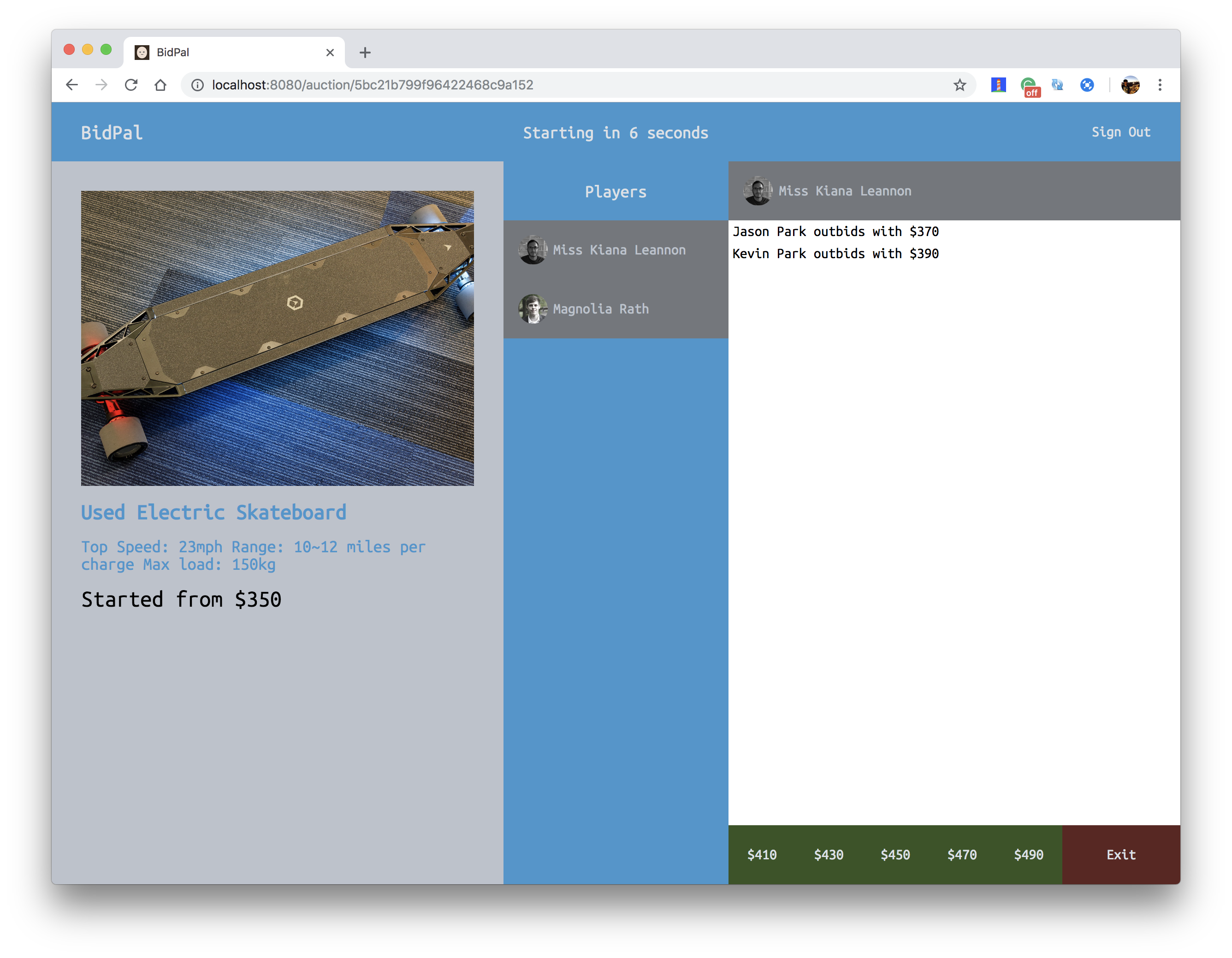Place a $430 bid
This screenshot has height=958, width=1232.
click(x=828, y=854)
